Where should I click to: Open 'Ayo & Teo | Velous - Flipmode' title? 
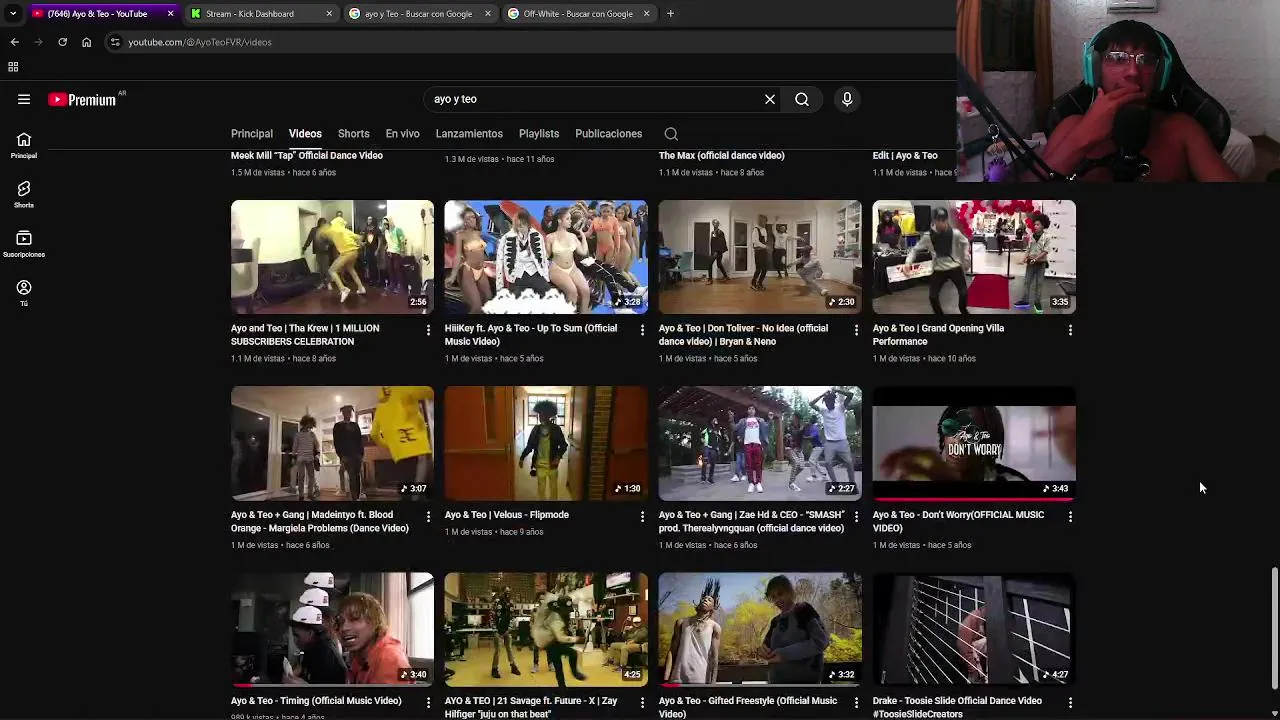507,515
